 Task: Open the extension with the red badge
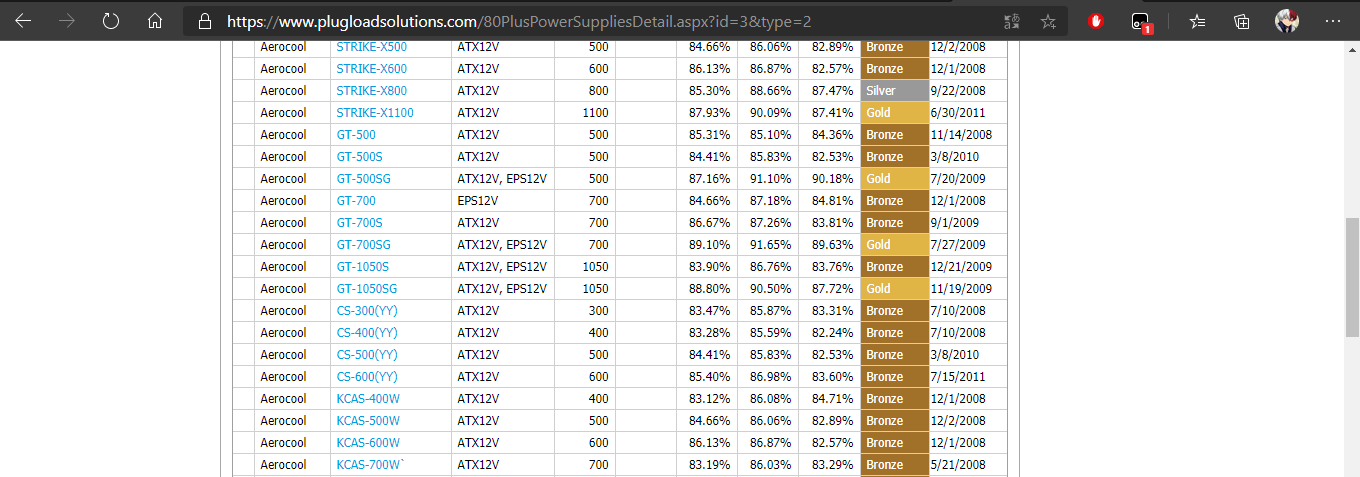click(1141, 21)
